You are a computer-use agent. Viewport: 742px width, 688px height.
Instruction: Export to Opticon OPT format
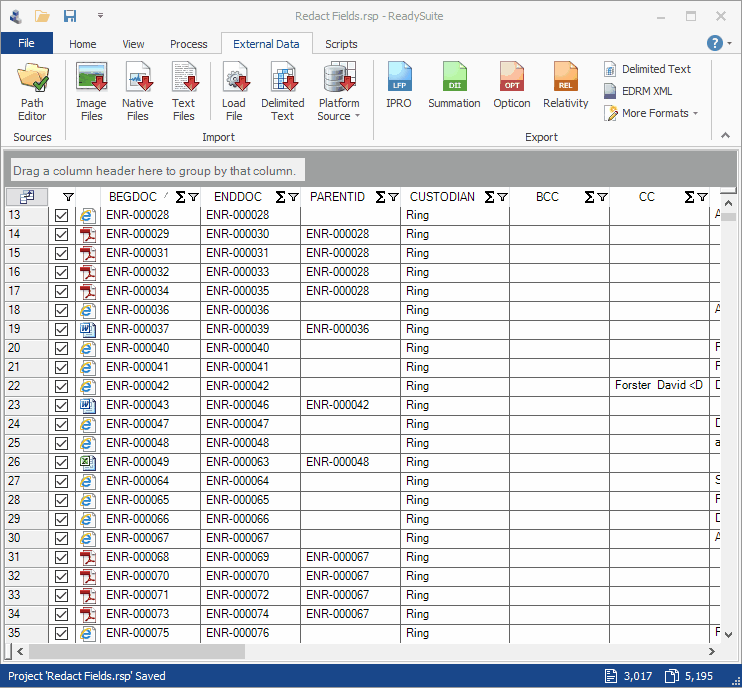(x=512, y=86)
